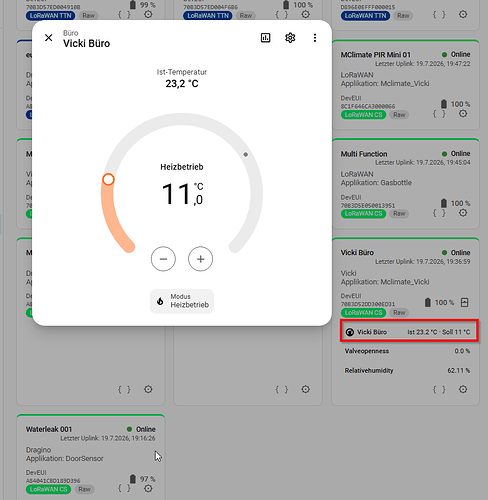488x500 pixels.
Task: Open history chart icon in dialog header
Action: coord(265,38)
